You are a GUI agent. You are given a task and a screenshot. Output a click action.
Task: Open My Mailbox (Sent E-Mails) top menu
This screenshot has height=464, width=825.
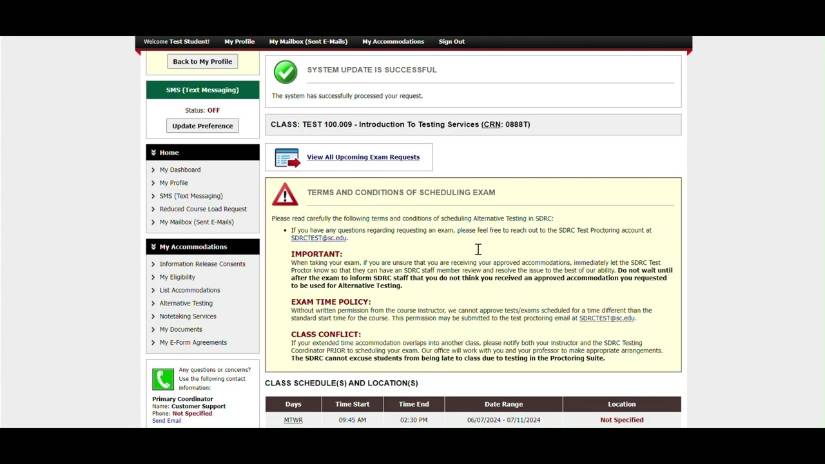pos(308,42)
